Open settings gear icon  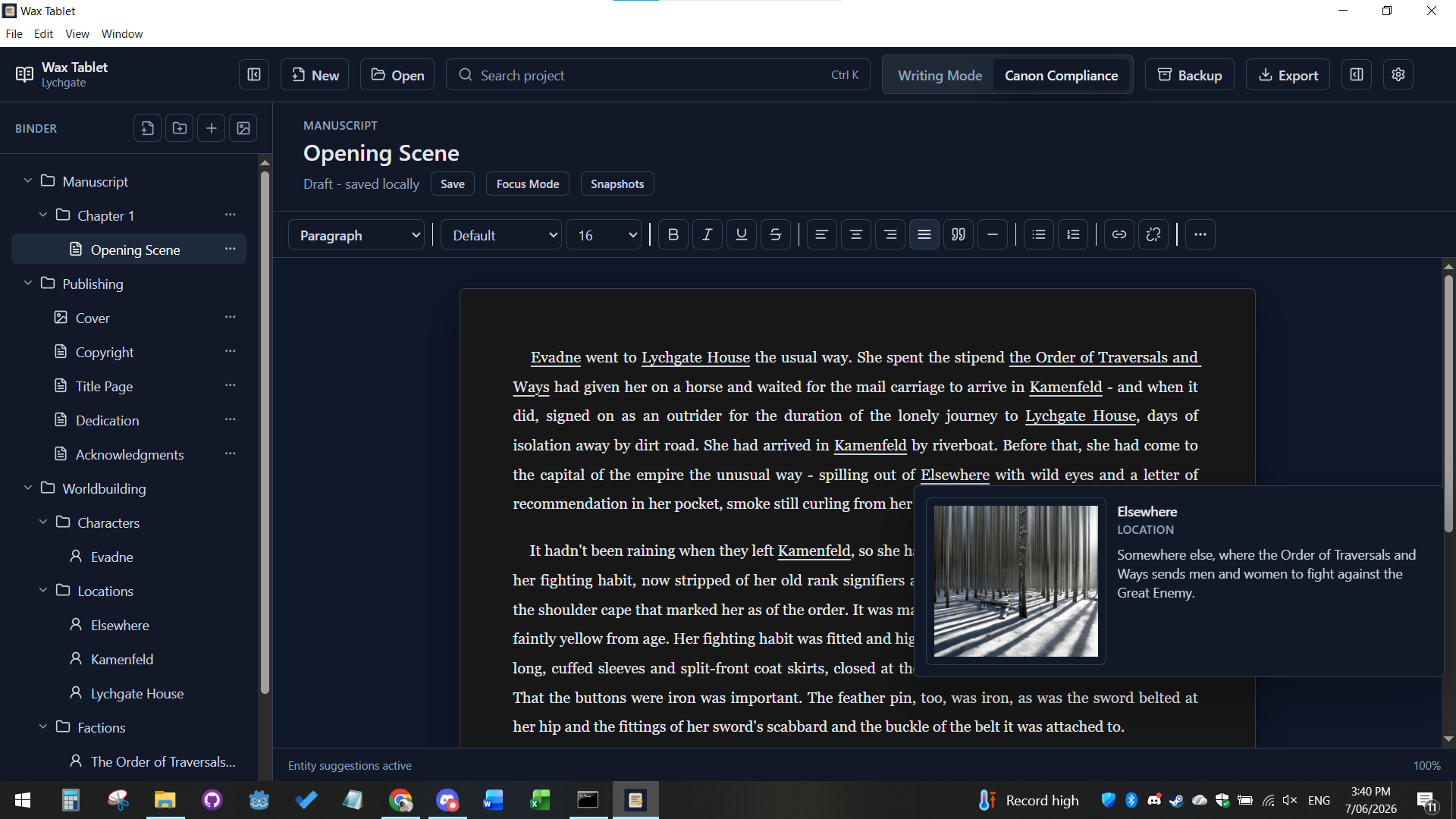point(1398,74)
